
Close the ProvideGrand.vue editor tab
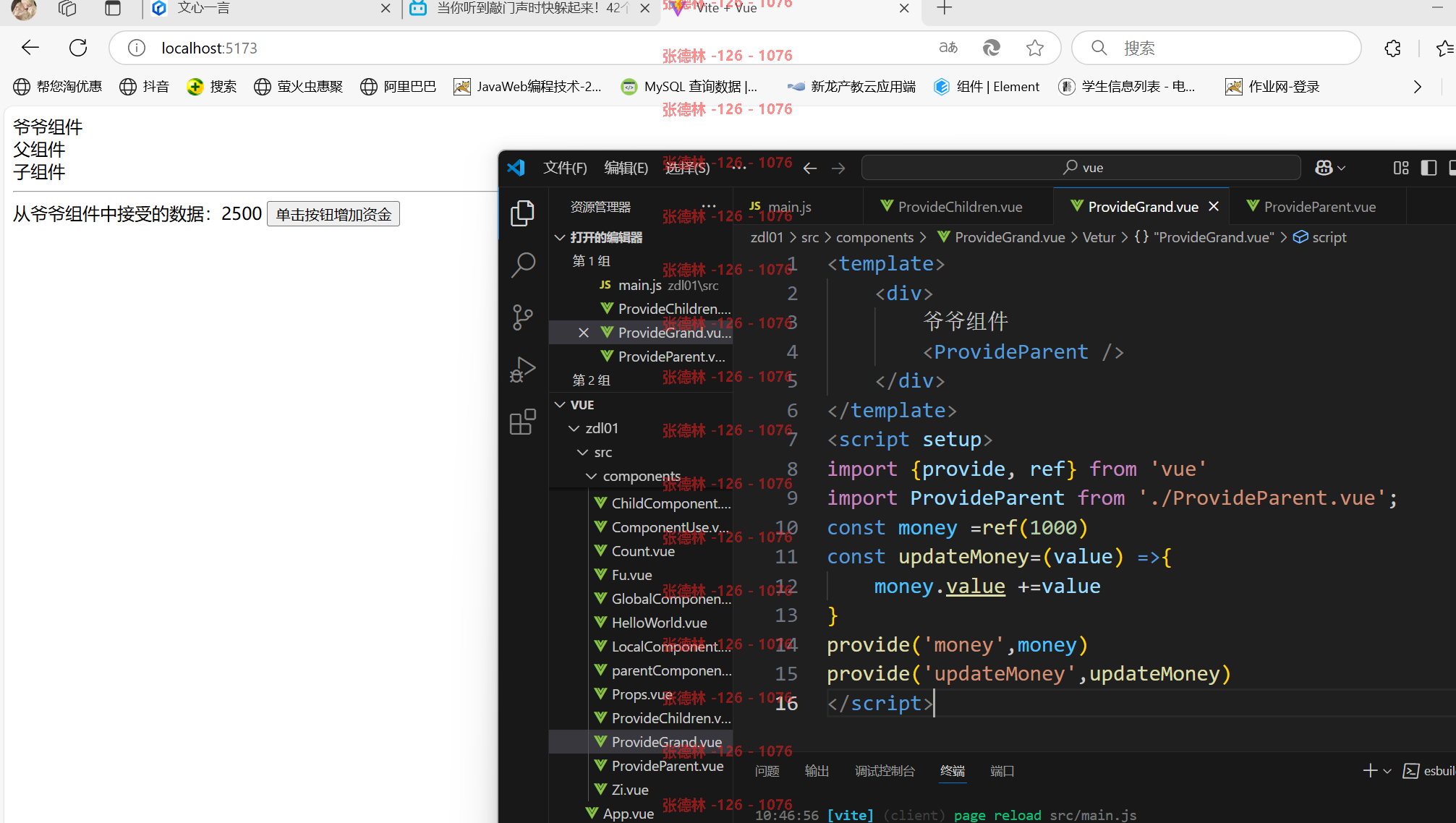point(1214,207)
